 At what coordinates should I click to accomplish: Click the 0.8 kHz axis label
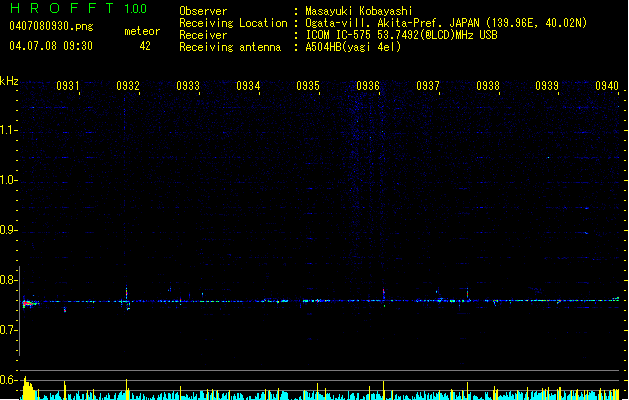(x=8, y=280)
